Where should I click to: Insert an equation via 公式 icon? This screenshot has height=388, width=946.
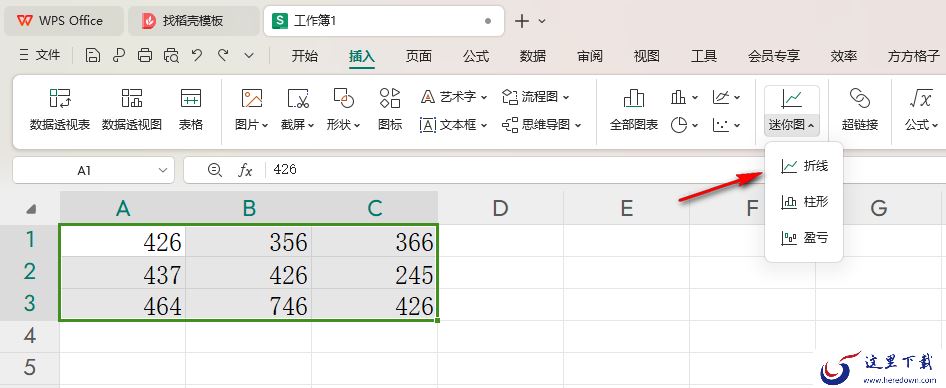(921, 98)
